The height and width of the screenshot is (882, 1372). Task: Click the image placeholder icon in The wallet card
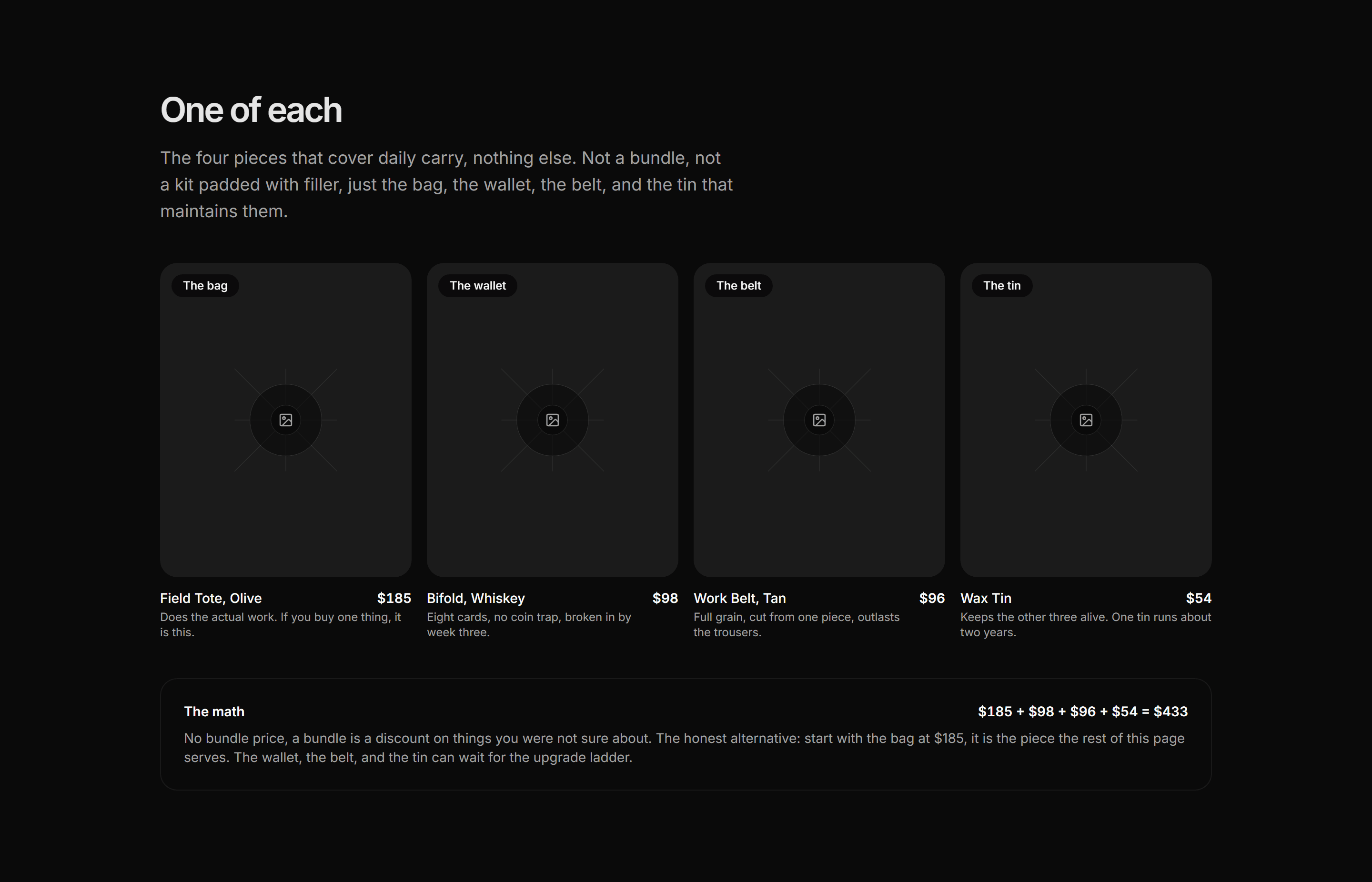552,420
